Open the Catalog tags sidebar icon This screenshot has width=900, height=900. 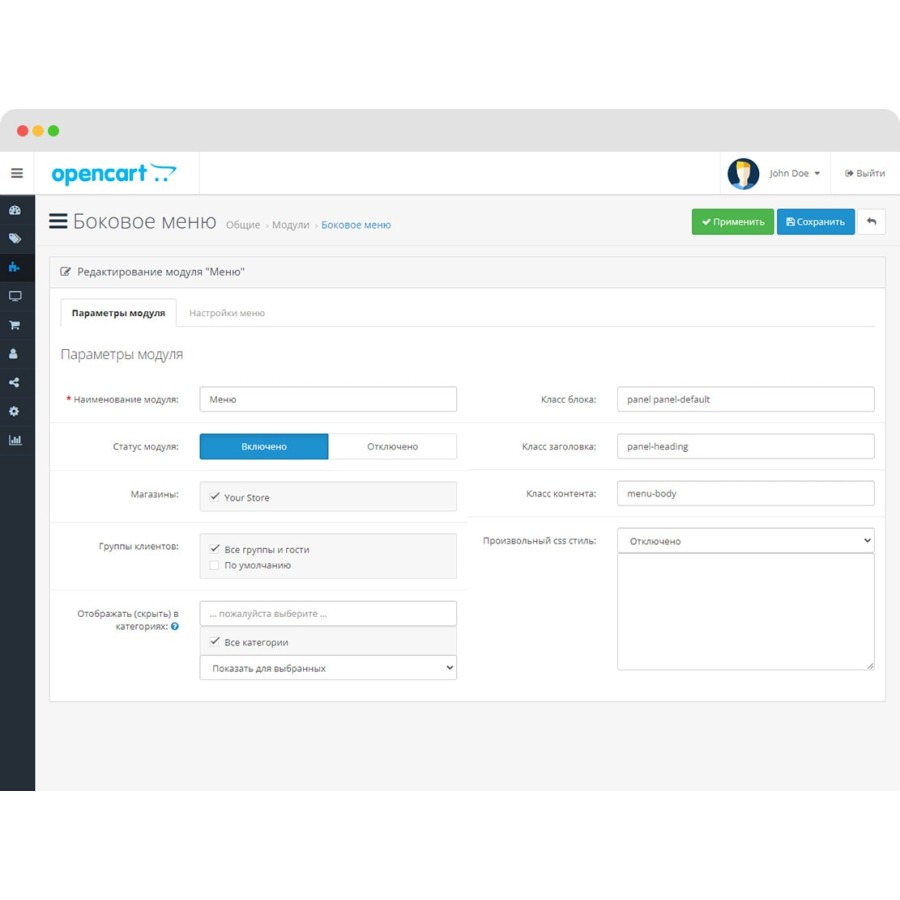click(x=15, y=238)
